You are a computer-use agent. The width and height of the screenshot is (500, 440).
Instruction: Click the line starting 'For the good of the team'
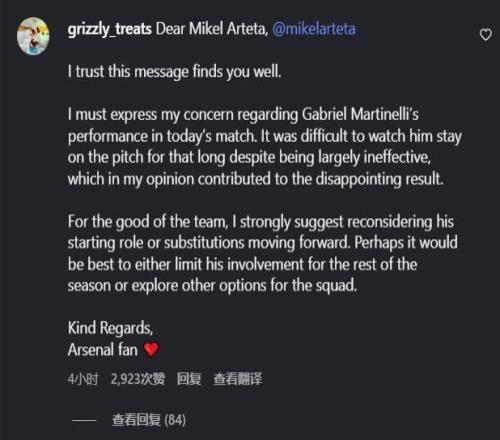261,222
